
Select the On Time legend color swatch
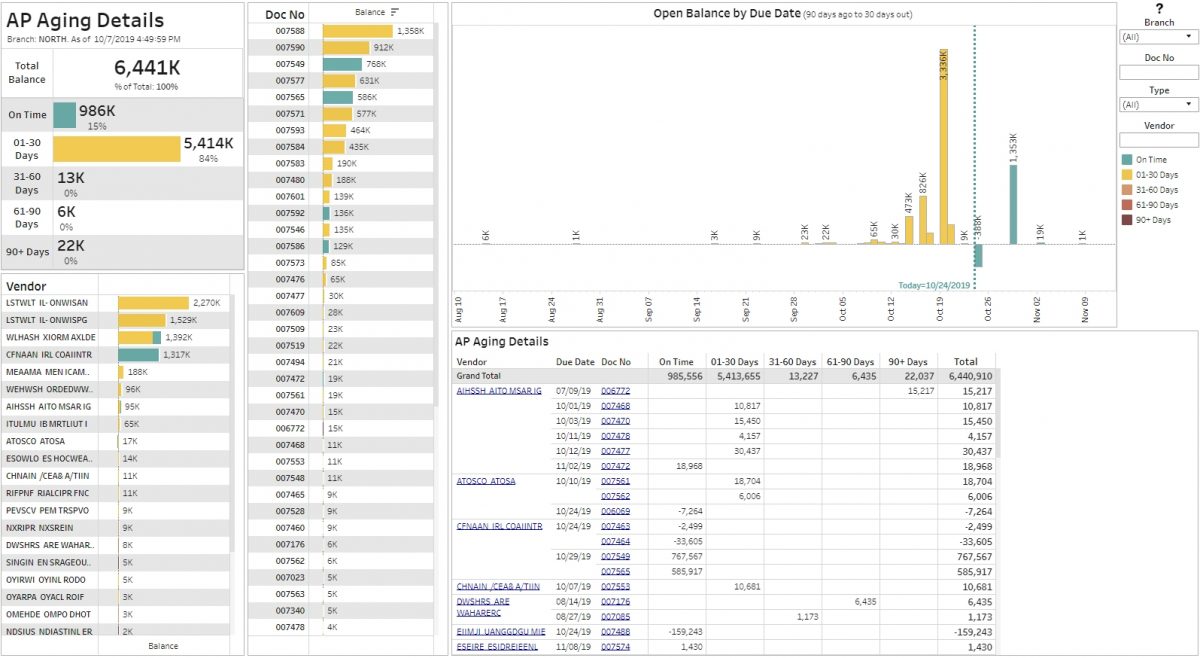[1127, 160]
